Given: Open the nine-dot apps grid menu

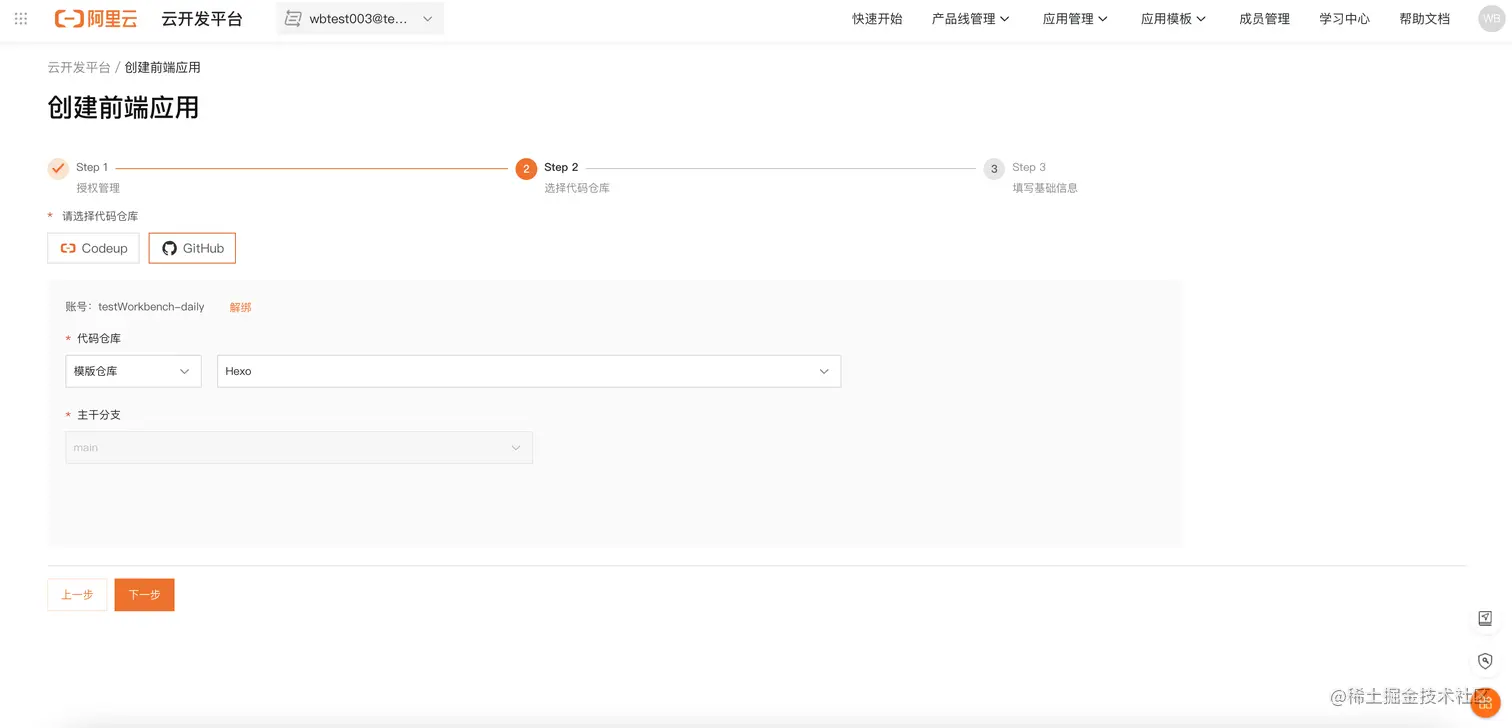Looking at the screenshot, I should click(x=20, y=19).
